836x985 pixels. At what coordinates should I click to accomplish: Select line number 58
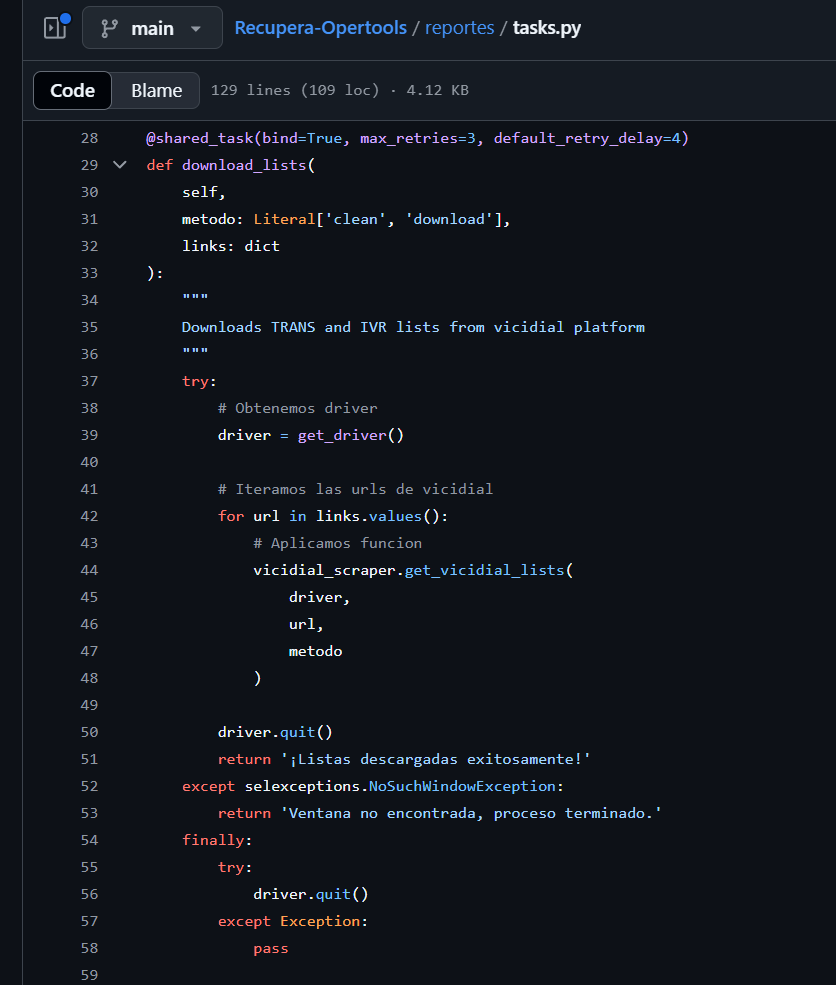89,949
